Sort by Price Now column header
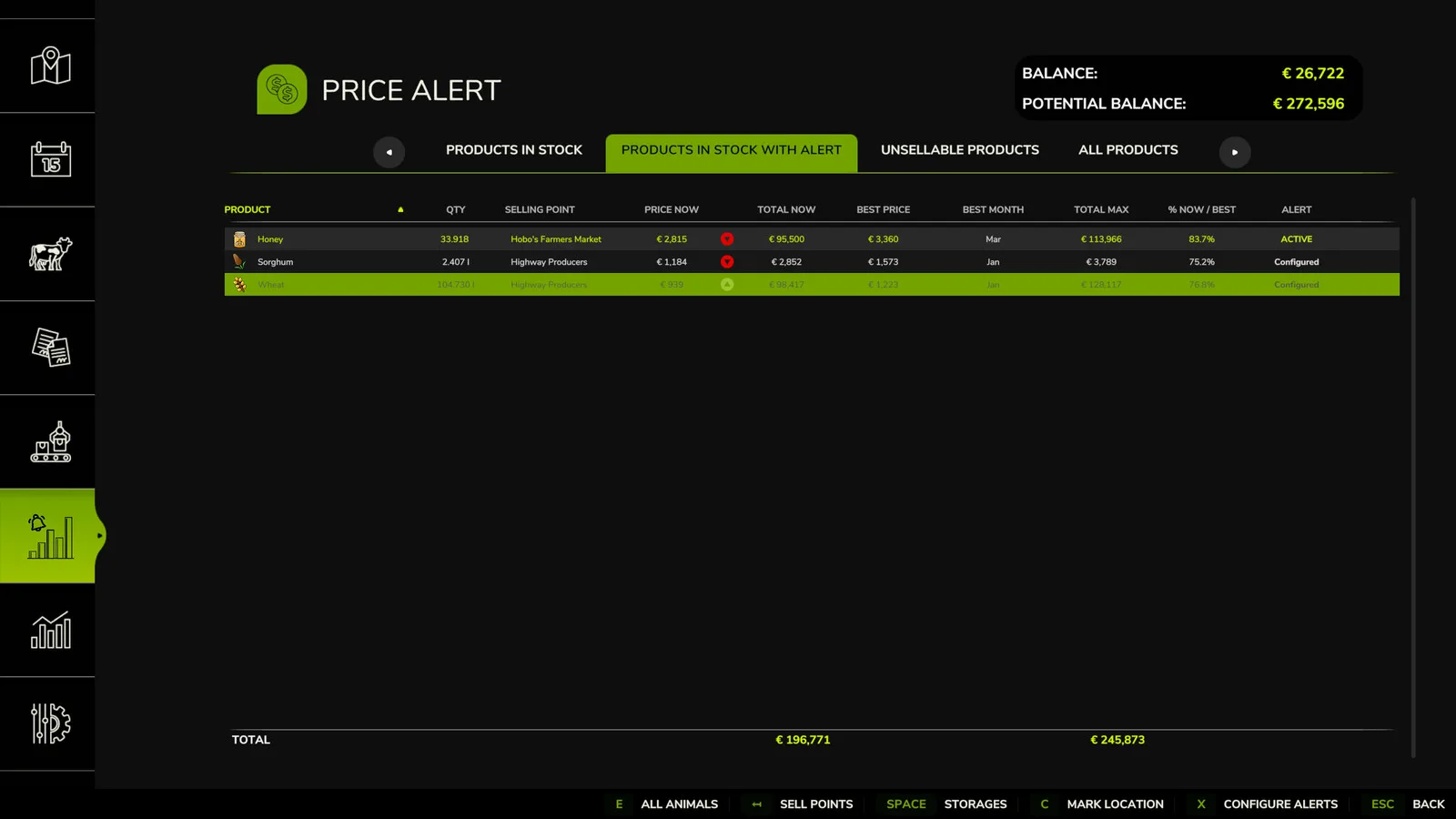 [x=672, y=209]
